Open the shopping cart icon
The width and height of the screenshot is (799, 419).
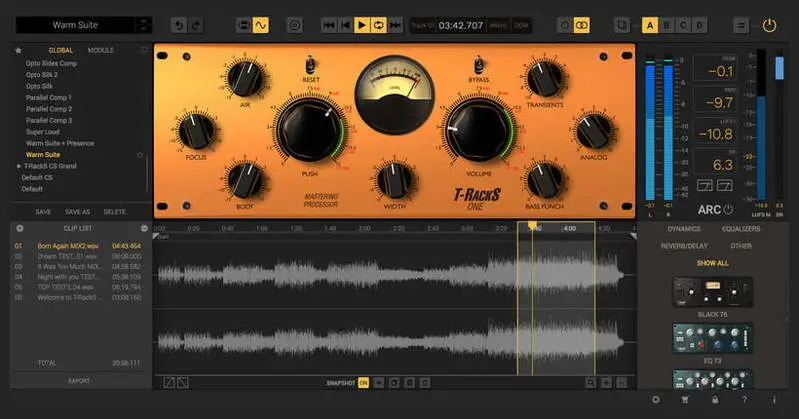[685, 400]
